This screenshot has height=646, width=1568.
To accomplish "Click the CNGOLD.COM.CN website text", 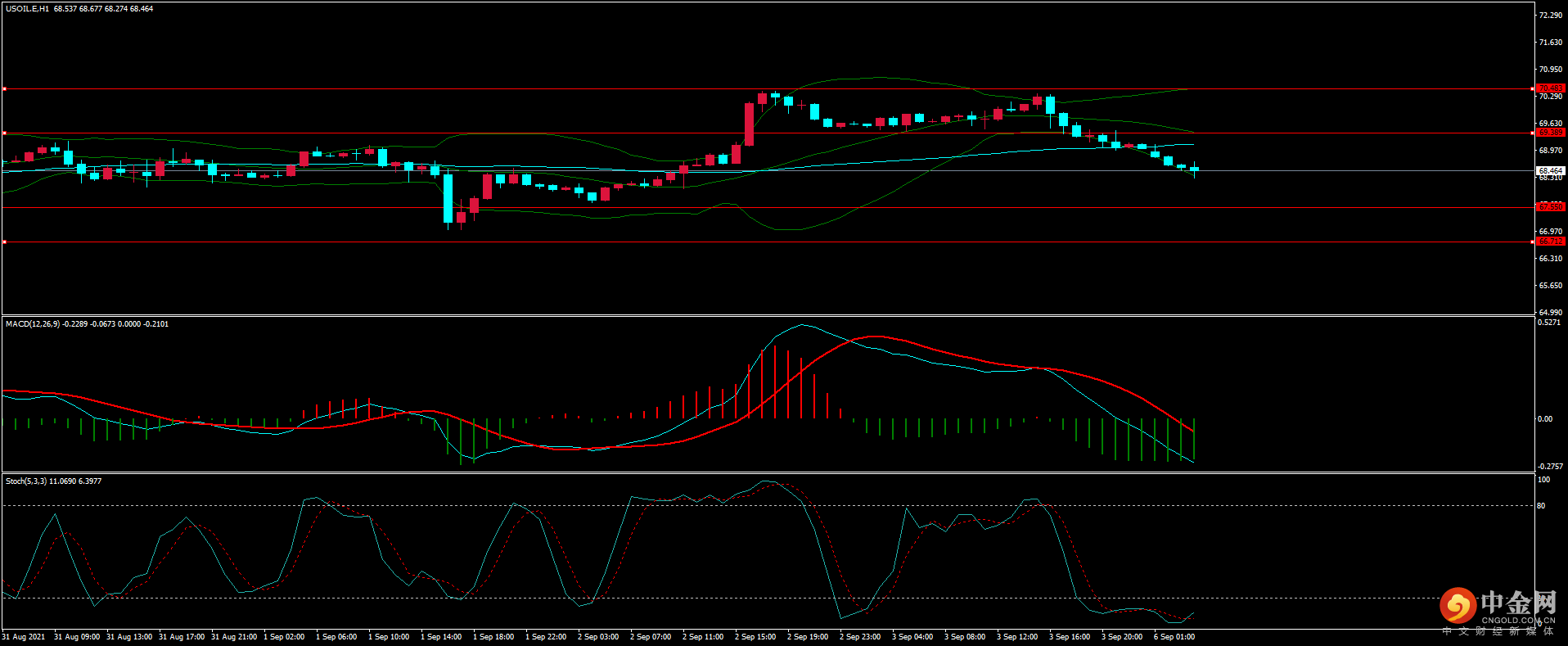I will click(1518, 621).
